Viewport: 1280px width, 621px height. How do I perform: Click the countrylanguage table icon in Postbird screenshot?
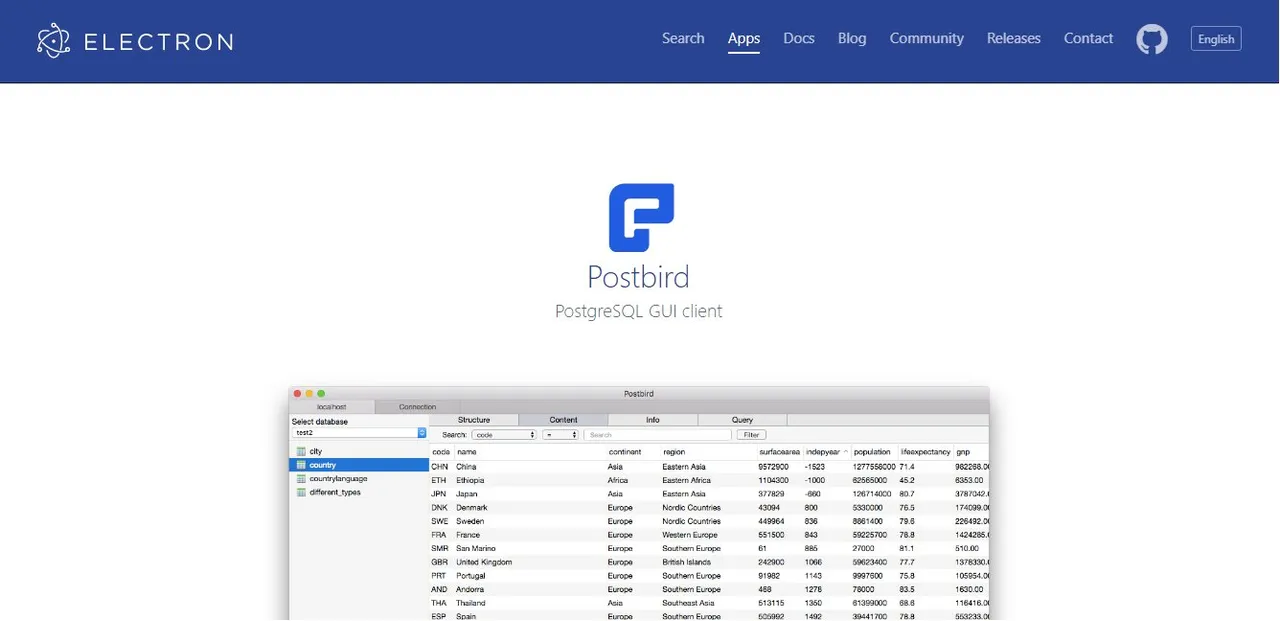pyautogui.click(x=301, y=479)
